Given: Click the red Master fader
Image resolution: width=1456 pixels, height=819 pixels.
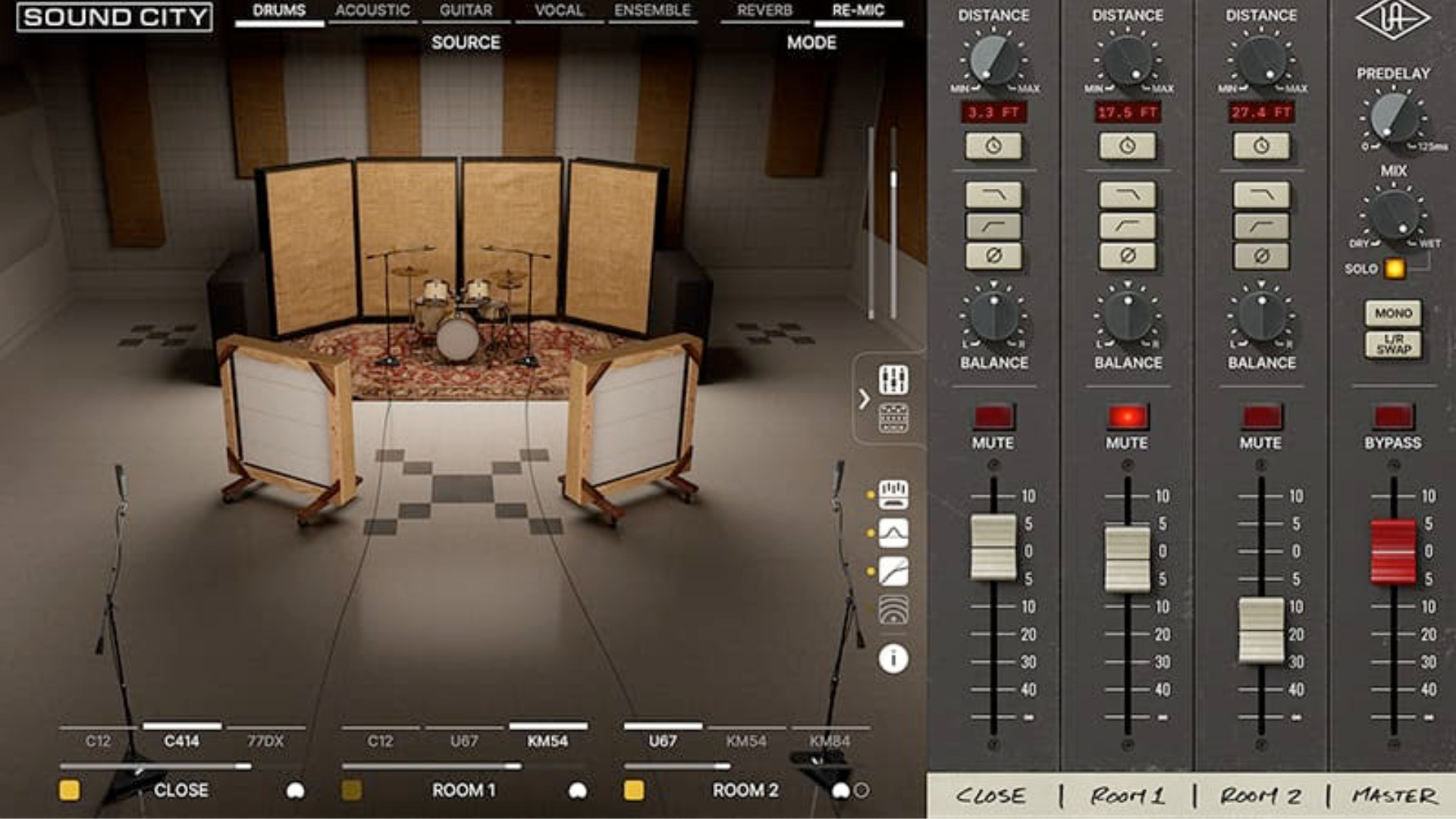Looking at the screenshot, I should [x=1392, y=552].
